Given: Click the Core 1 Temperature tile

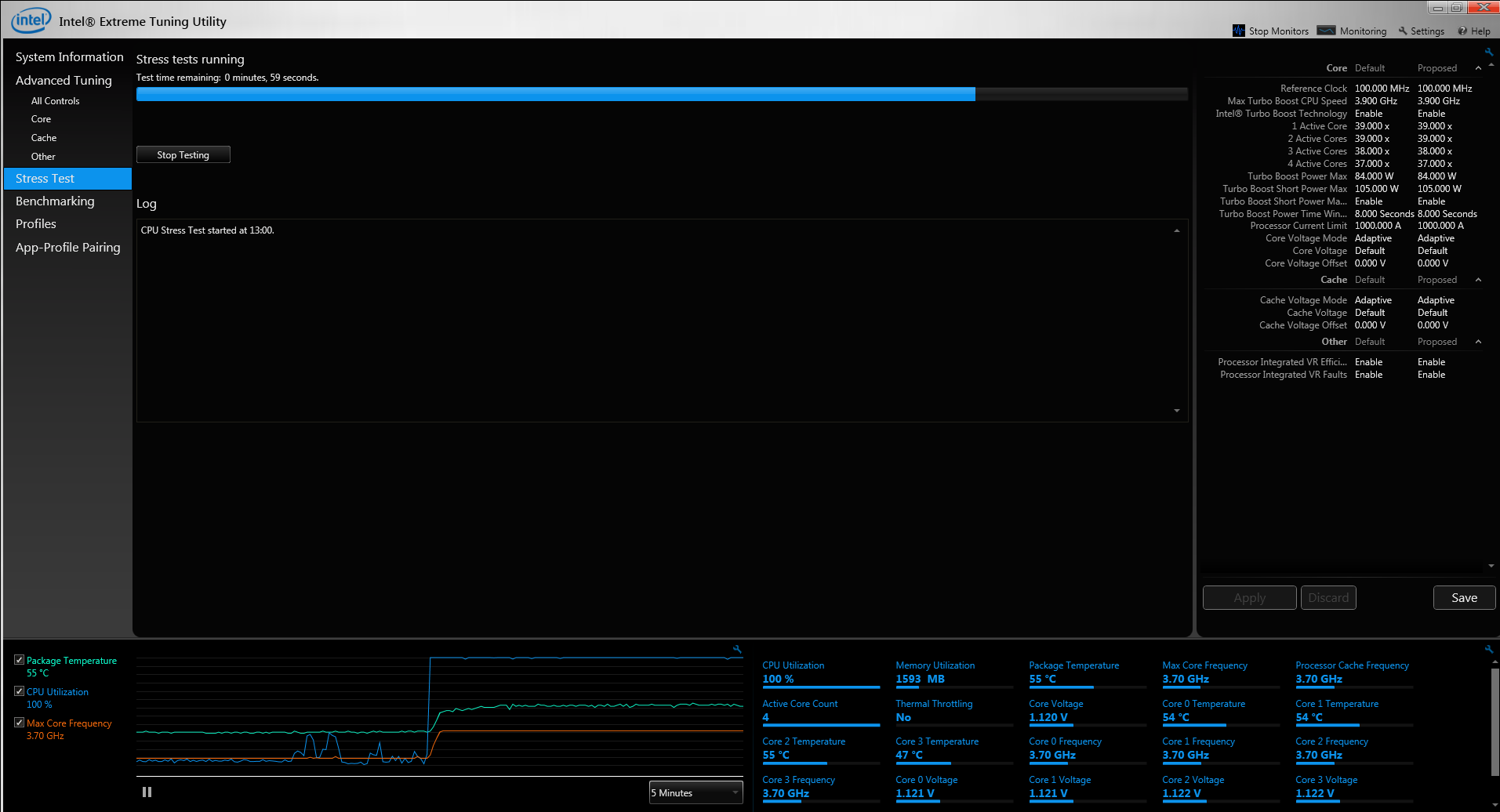Looking at the screenshot, I should point(1354,712).
